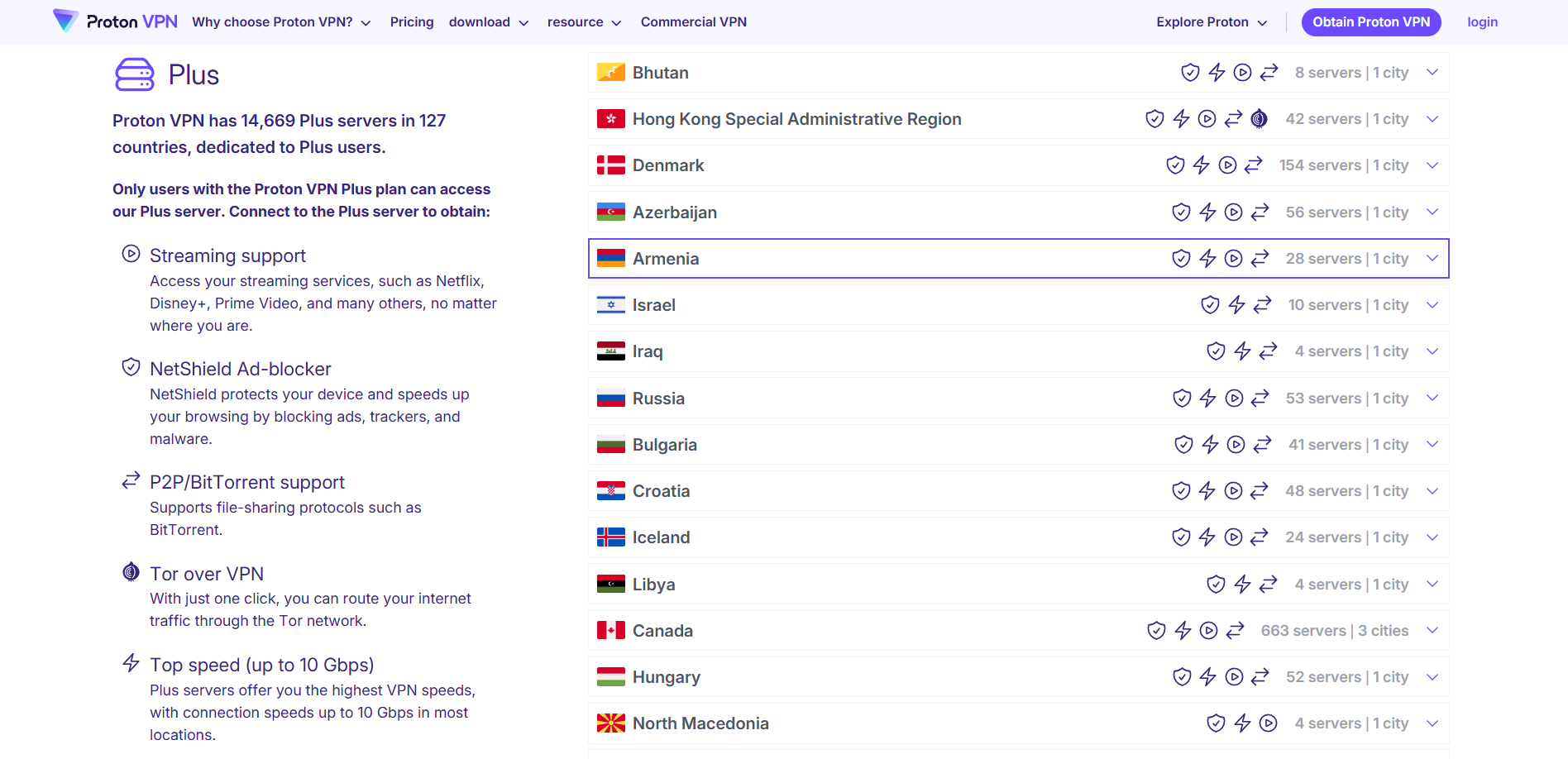
Task: Click NetShield shield icon in Bhutan row
Action: (1190, 73)
